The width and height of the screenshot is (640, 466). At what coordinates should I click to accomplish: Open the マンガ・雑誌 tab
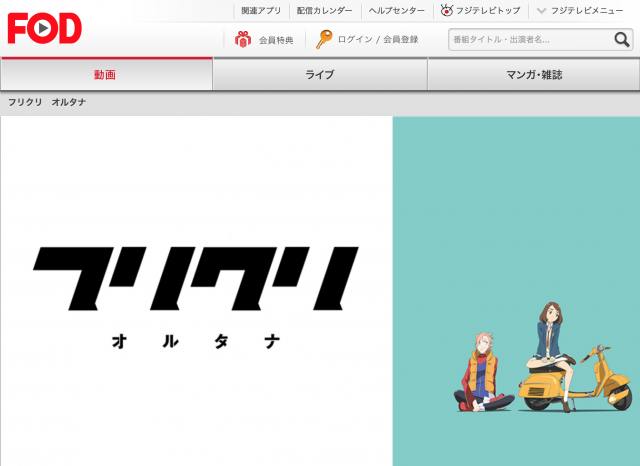[x=533, y=75]
